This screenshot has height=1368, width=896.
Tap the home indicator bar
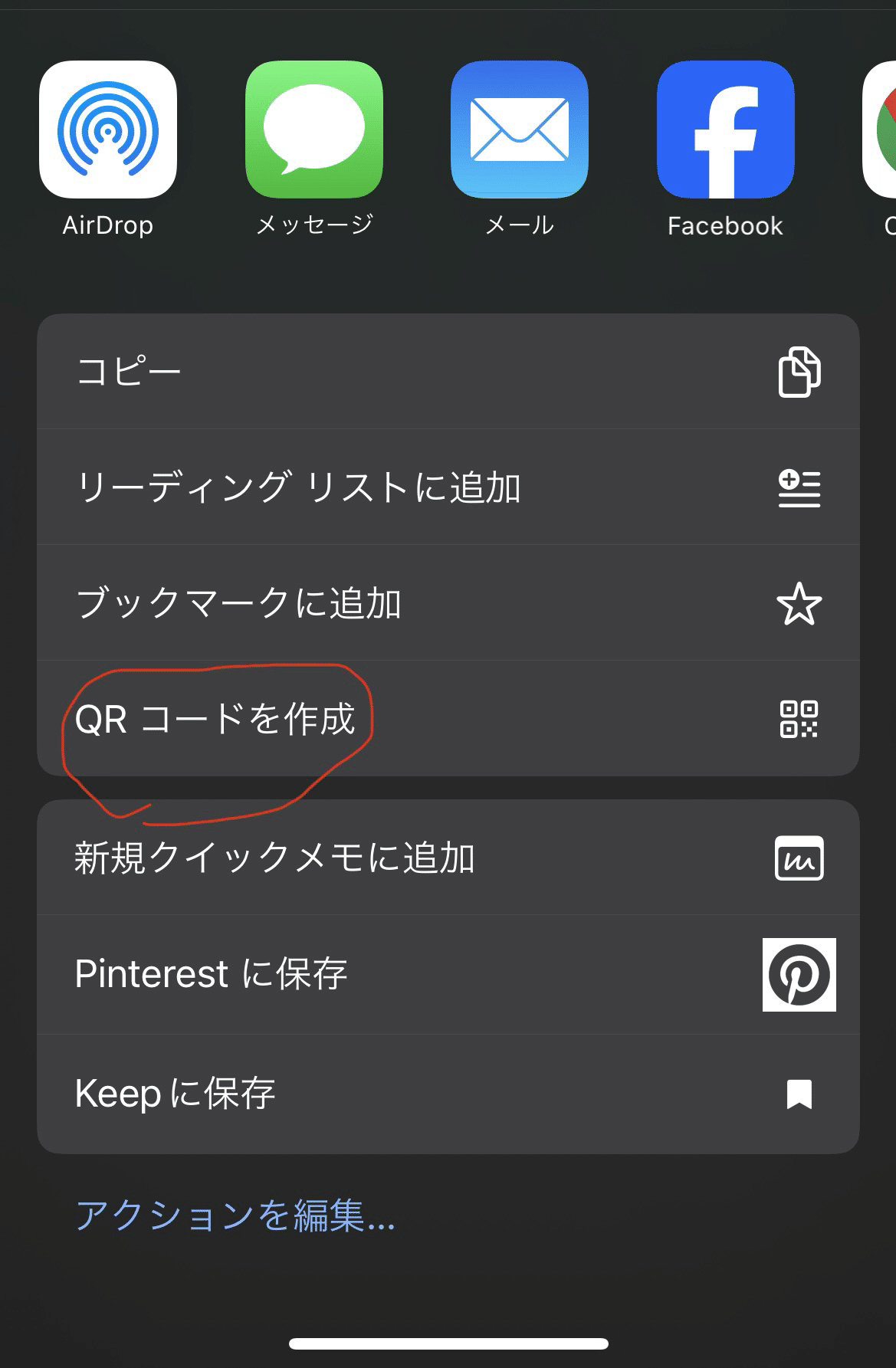448,1343
